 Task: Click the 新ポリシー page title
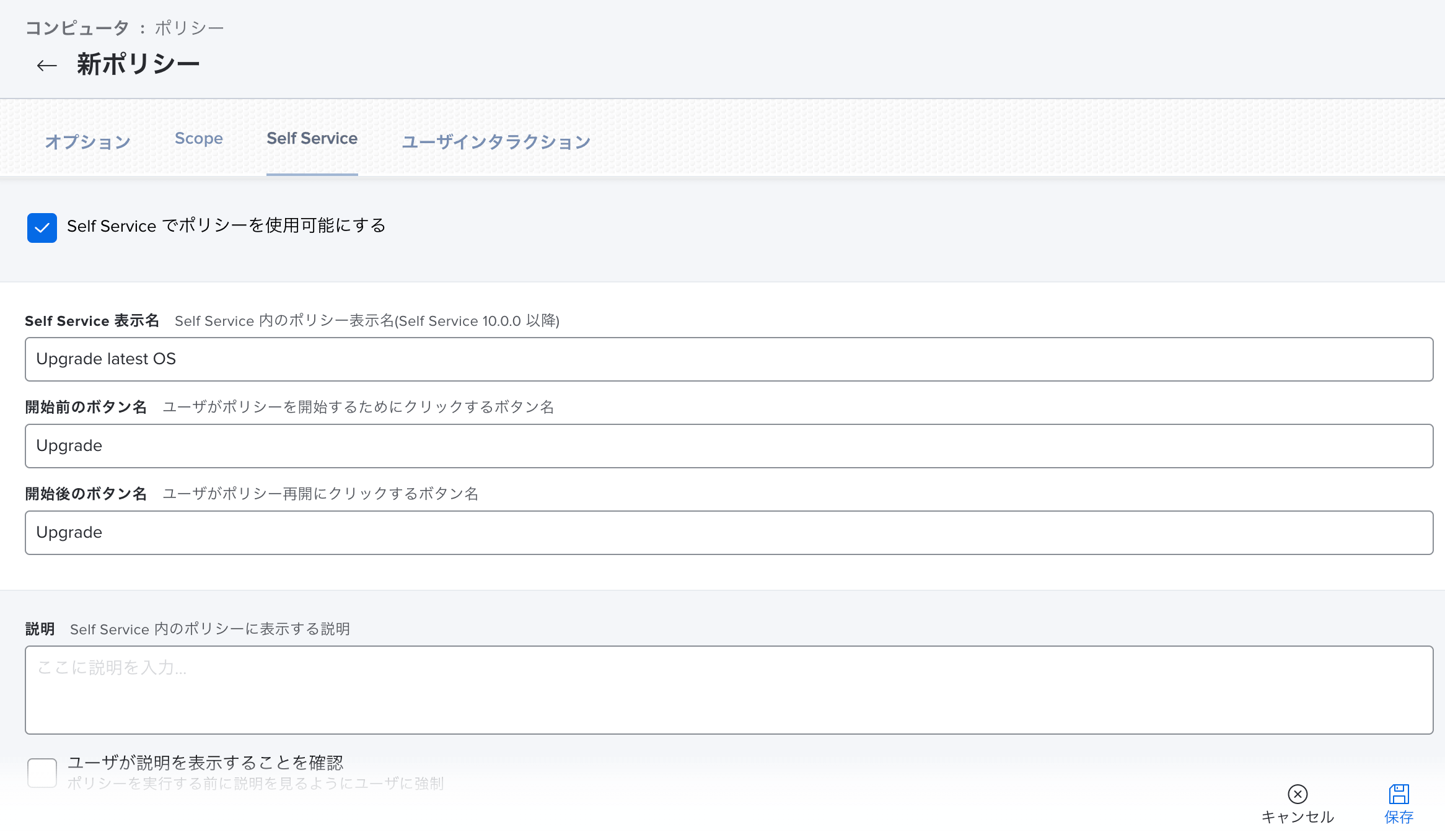tap(138, 64)
